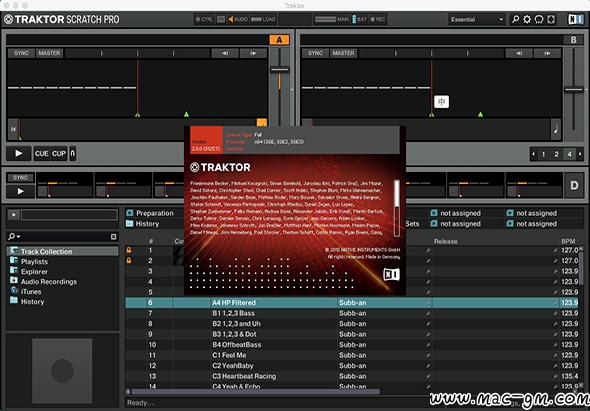Decrease loop size with left arrow on Deck B

533,154
